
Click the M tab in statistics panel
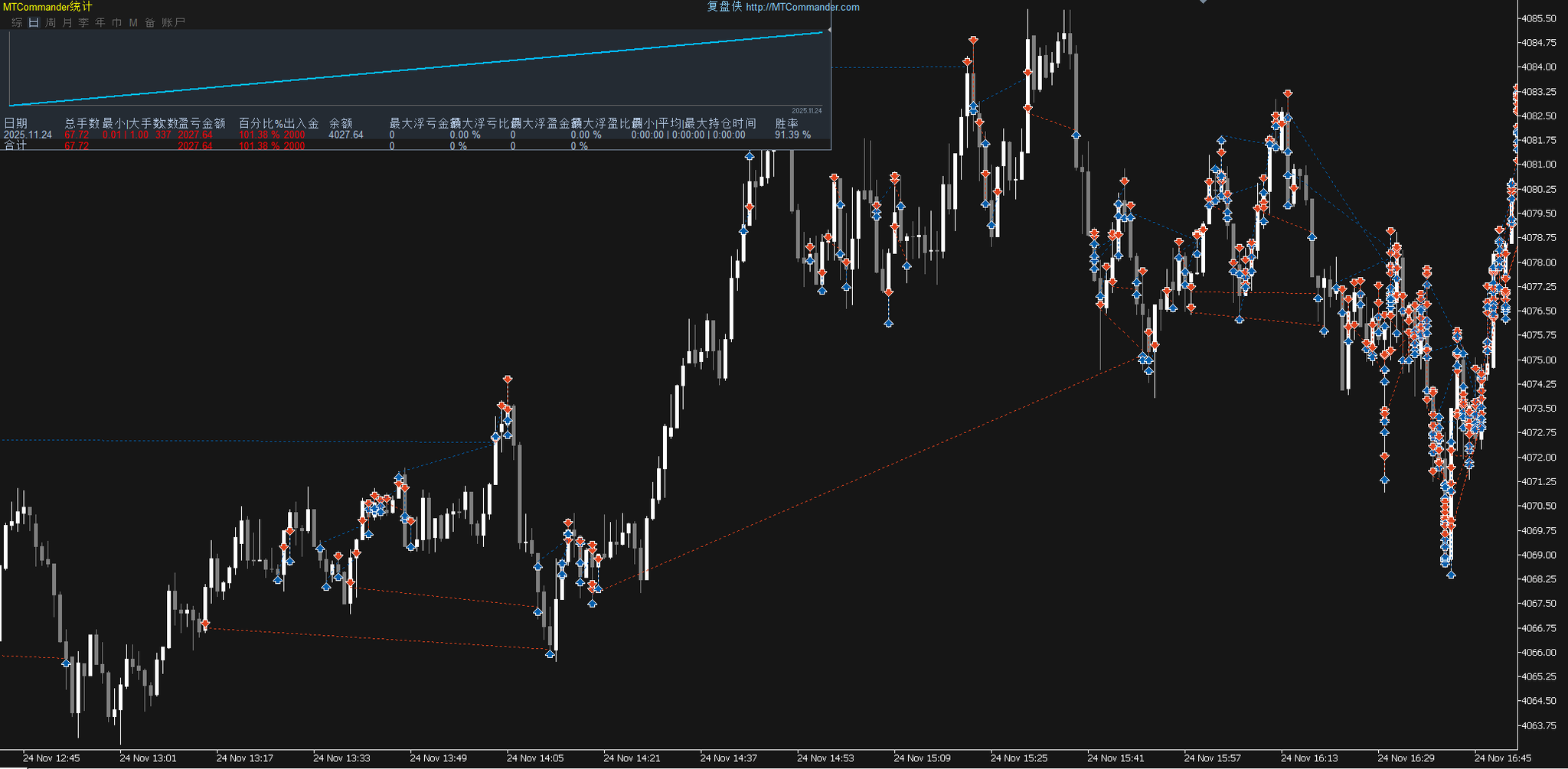[x=133, y=23]
